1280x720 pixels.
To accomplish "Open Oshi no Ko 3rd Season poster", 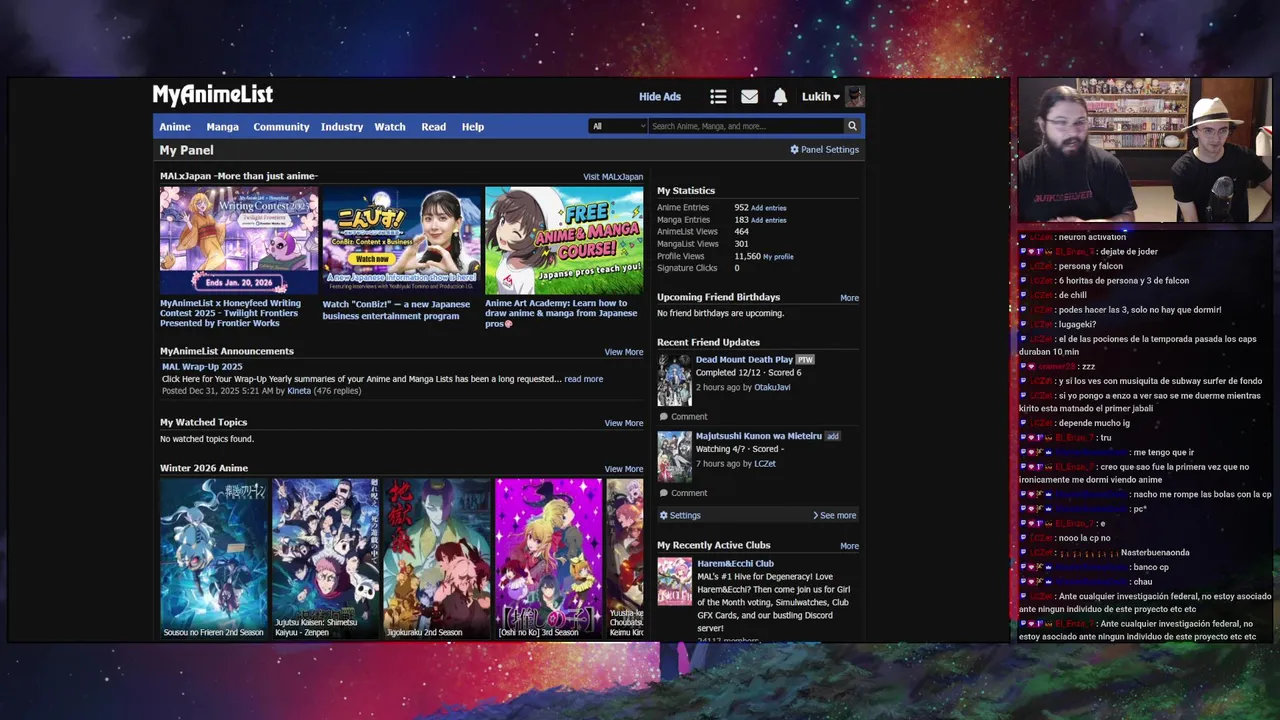I will coord(549,558).
